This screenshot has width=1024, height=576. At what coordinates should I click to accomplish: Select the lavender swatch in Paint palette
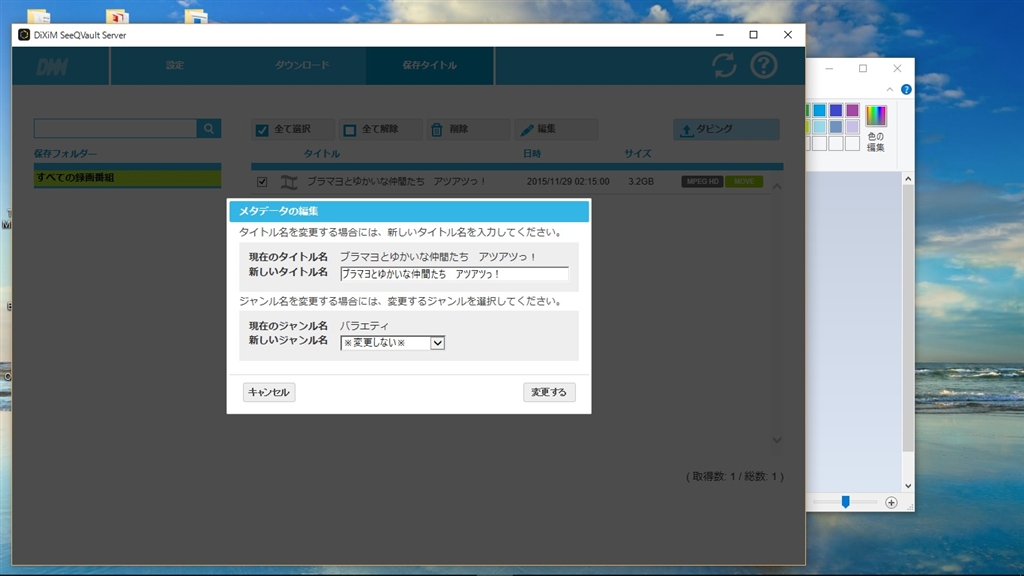[852, 127]
